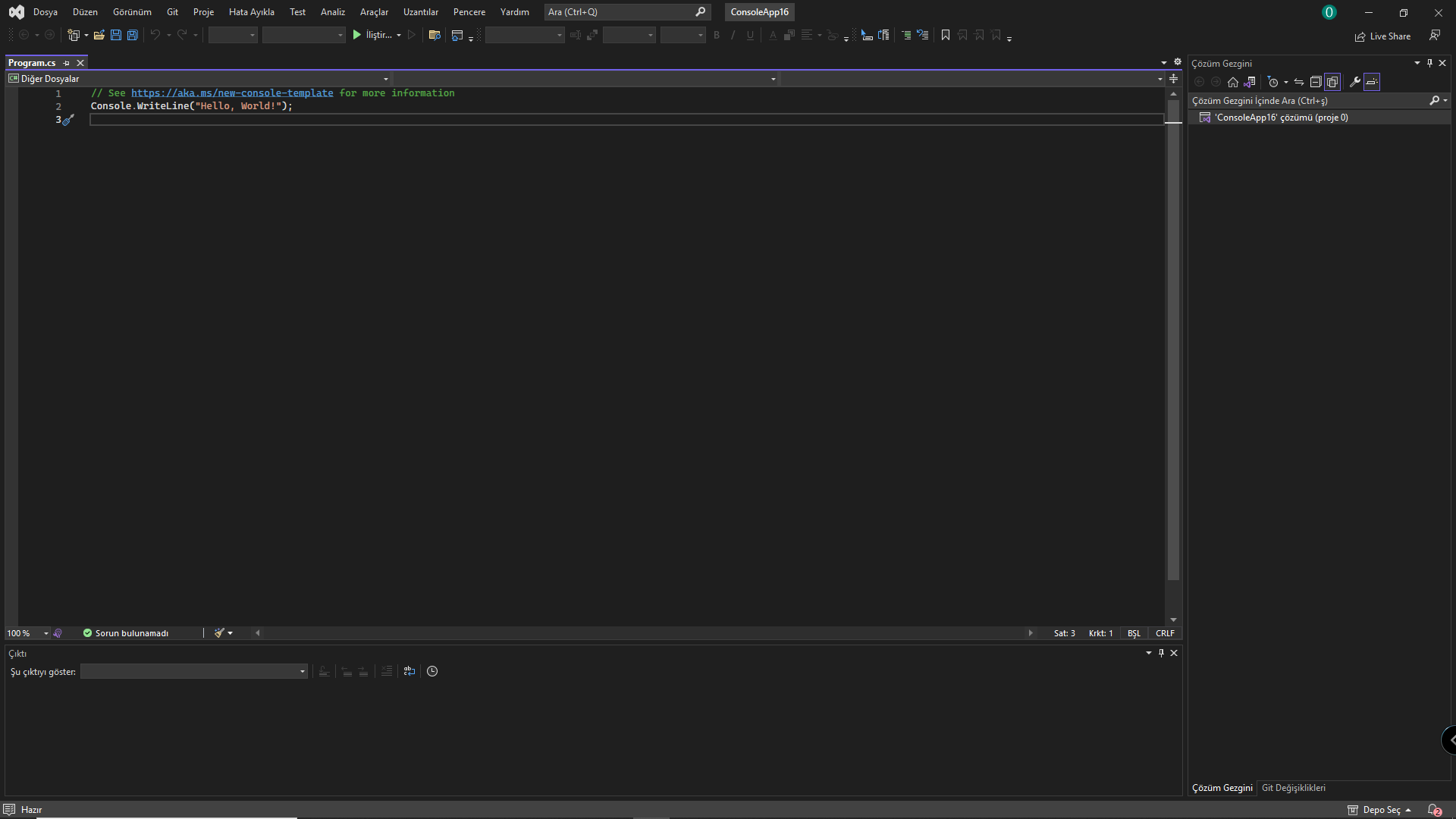Toggle underline formatting in the toolbar

(749, 35)
